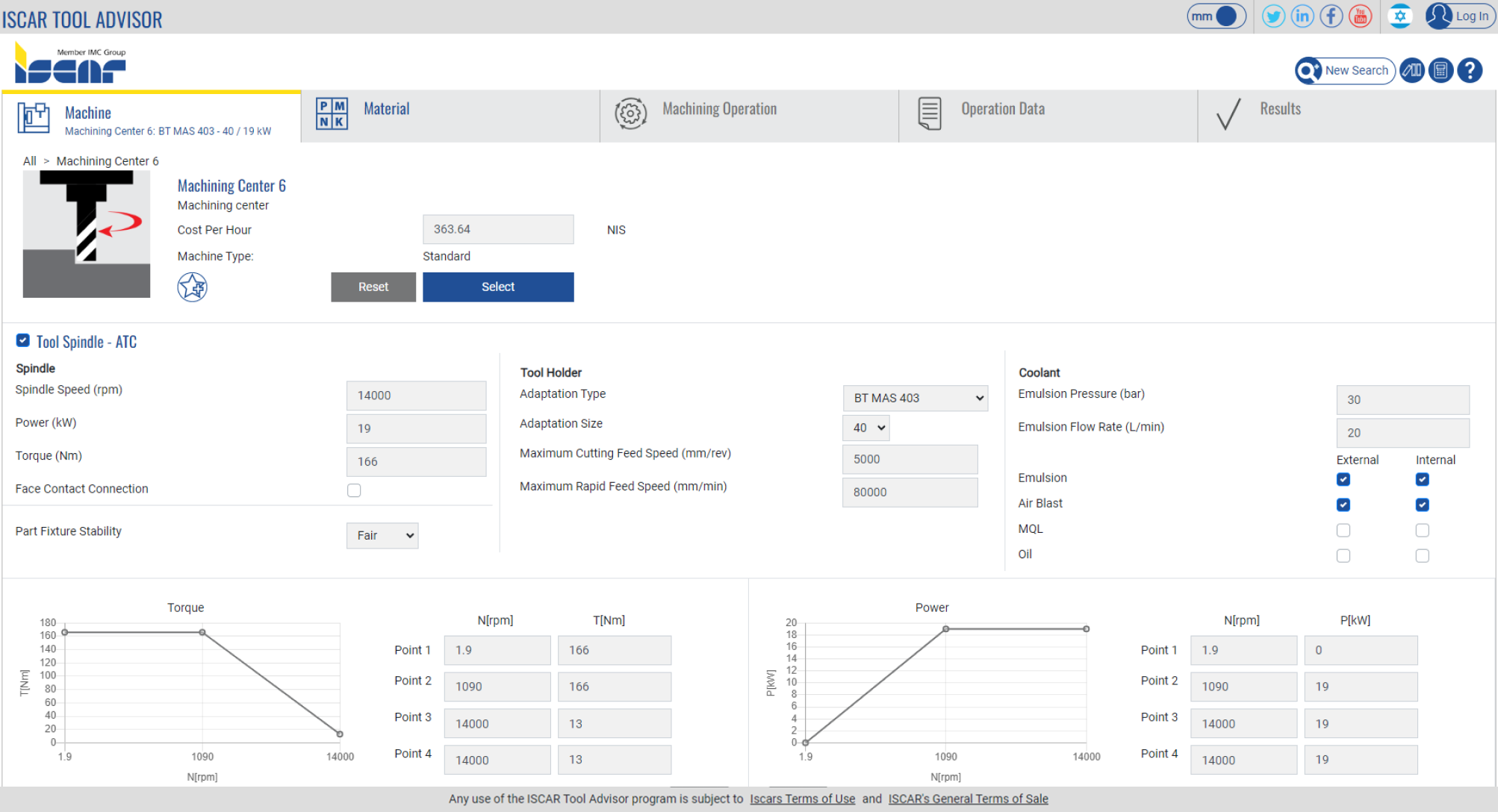Edit Torque Point 1 N[rpm] field
1498x812 pixels.
coord(497,650)
